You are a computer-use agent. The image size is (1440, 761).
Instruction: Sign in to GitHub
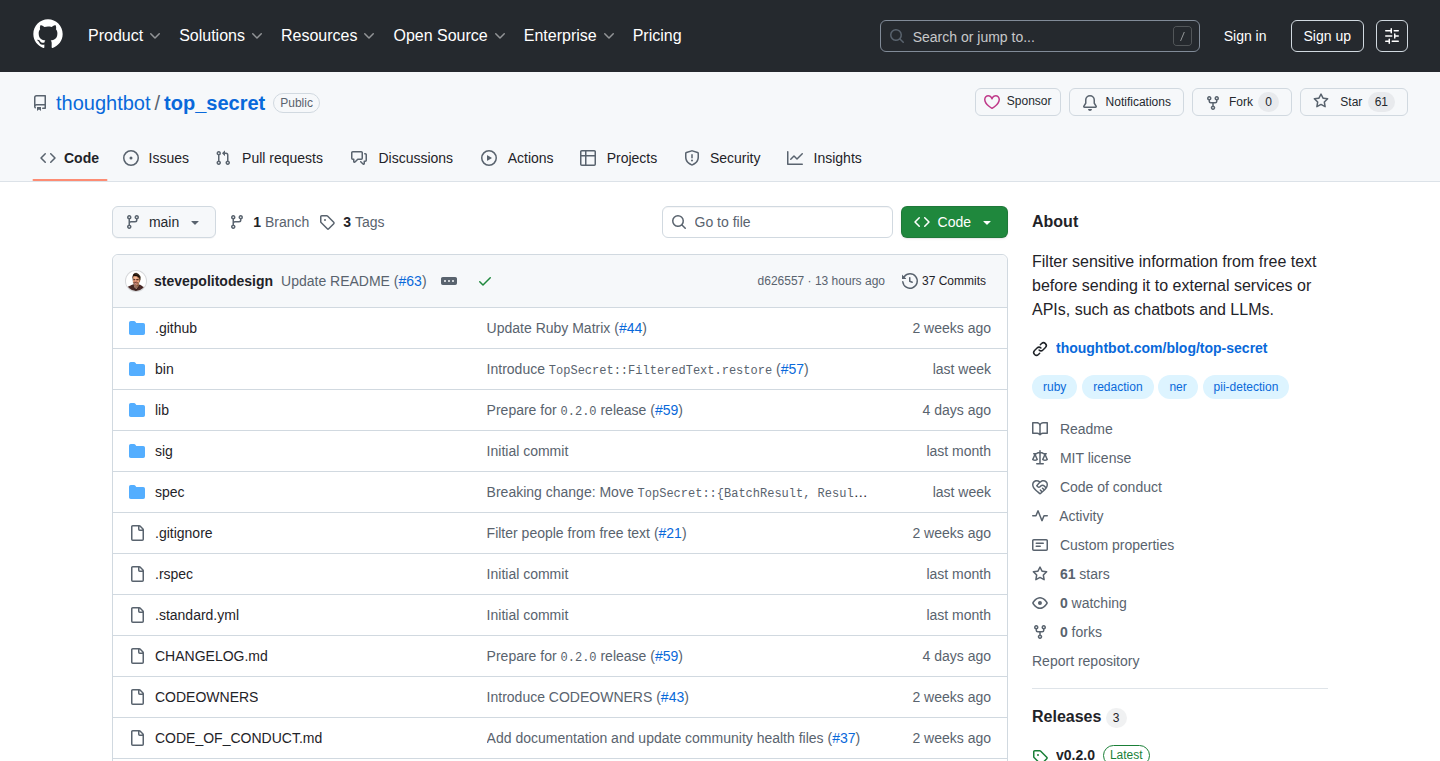1245,36
